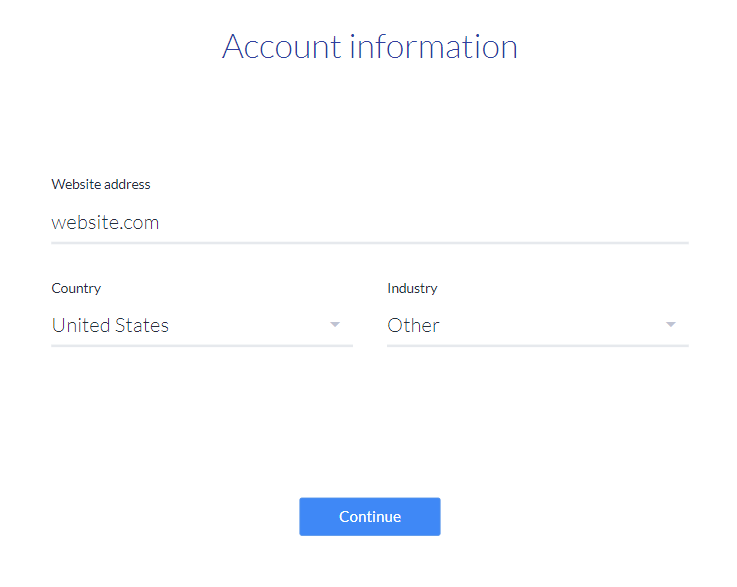
Task: Click the Industry dropdown arrow icon
Action: [671, 325]
